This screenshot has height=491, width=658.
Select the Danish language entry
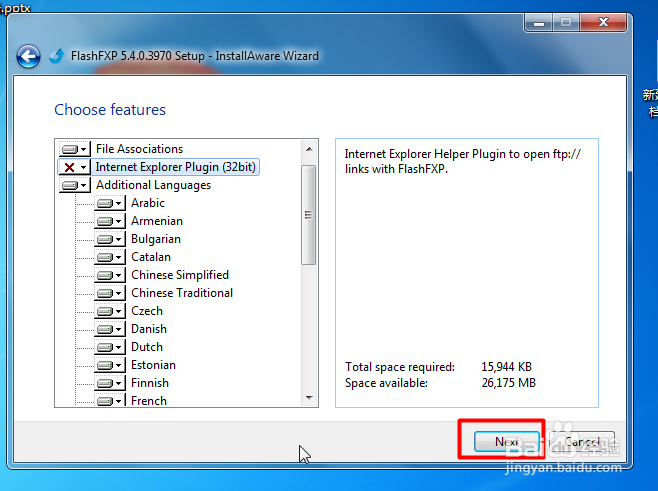(x=149, y=329)
